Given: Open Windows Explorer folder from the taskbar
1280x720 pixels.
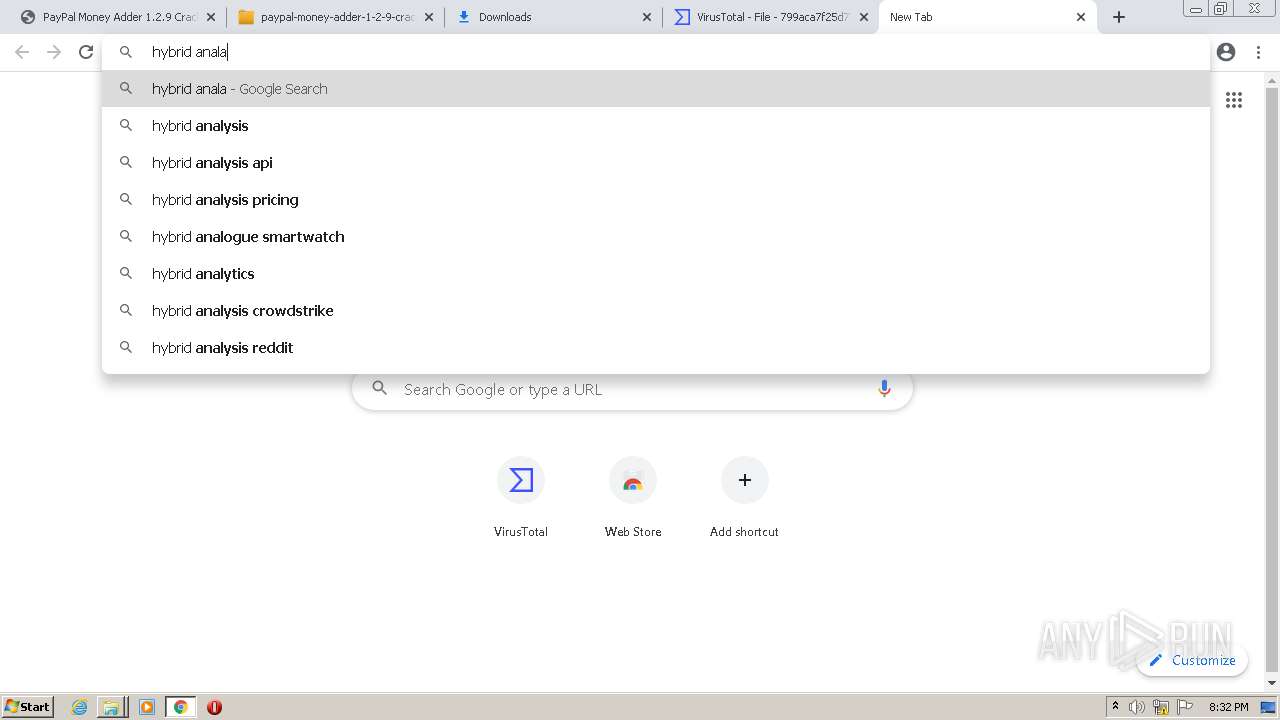Looking at the screenshot, I should point(111,707).
